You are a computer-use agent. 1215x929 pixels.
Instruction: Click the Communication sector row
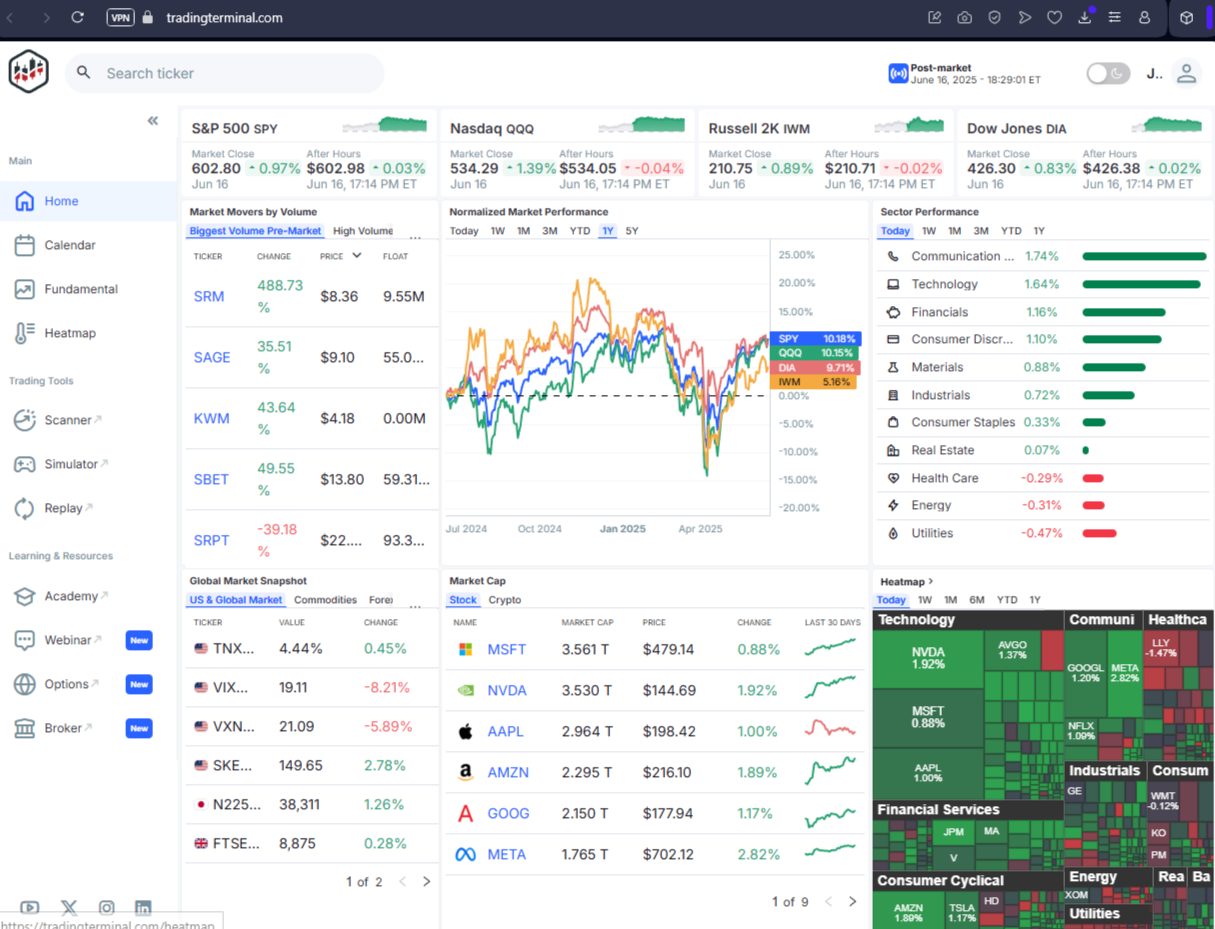[1044, 256]
